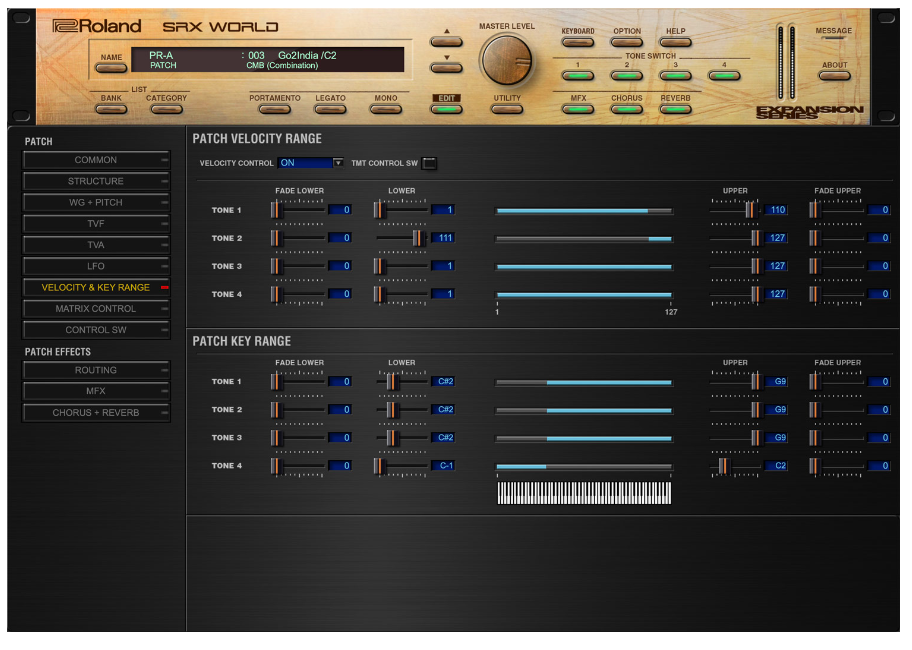
Task: Enable the TMT Control SW checkbox
Action: [429, 163]
